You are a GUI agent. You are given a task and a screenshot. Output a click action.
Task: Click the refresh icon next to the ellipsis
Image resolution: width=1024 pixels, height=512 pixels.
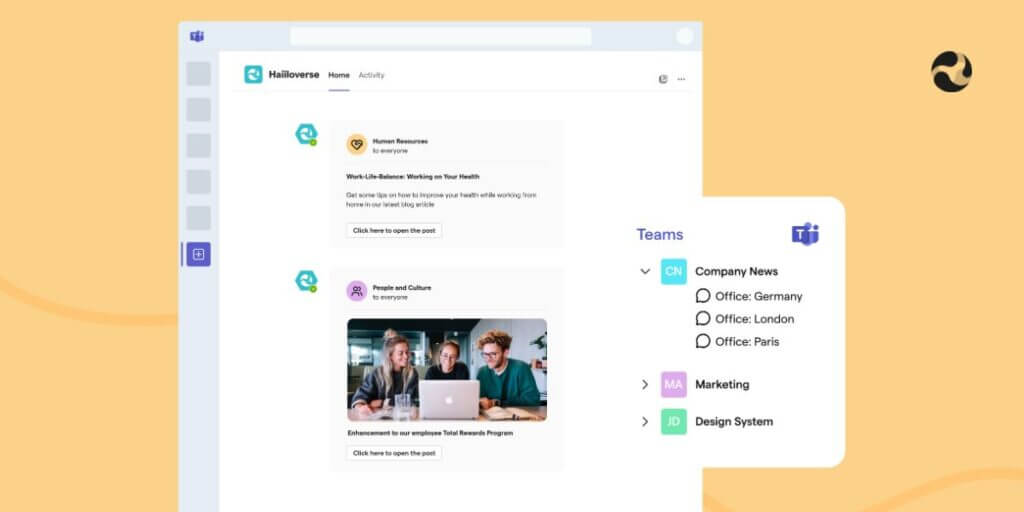pyautogui.click(x=663, y=79)
